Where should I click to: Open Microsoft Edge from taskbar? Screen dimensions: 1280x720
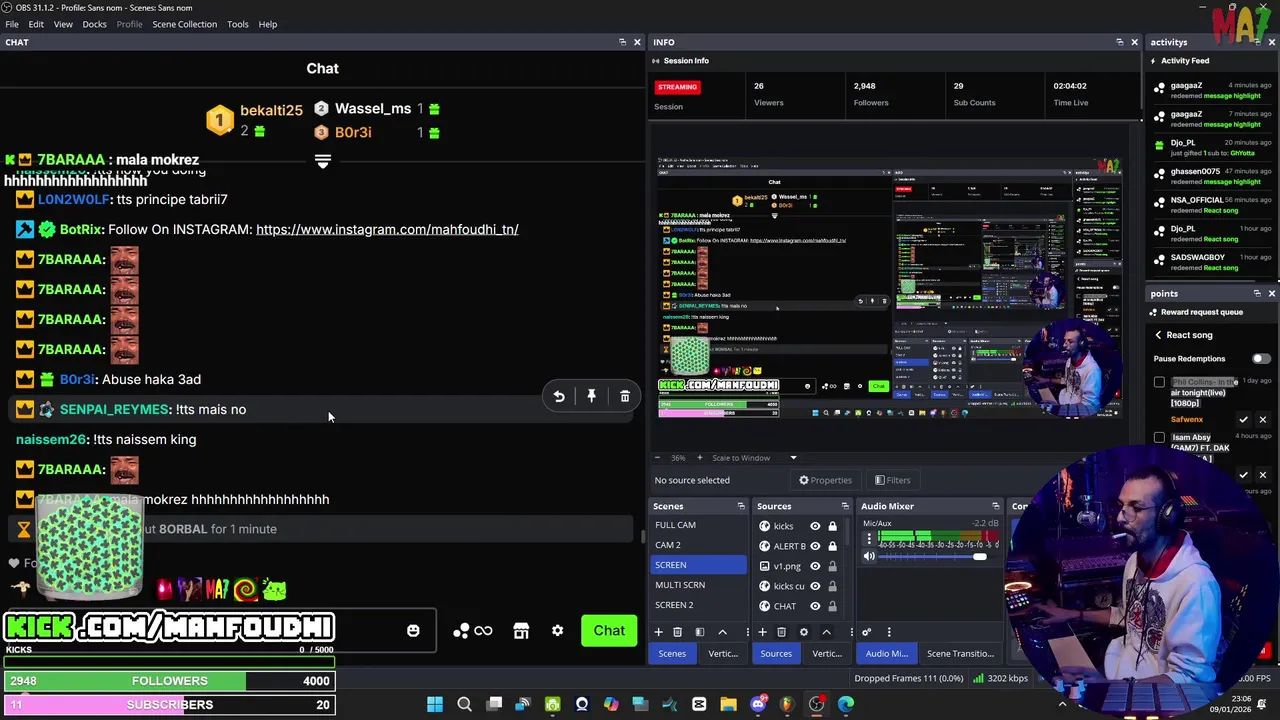click(846, 704)
